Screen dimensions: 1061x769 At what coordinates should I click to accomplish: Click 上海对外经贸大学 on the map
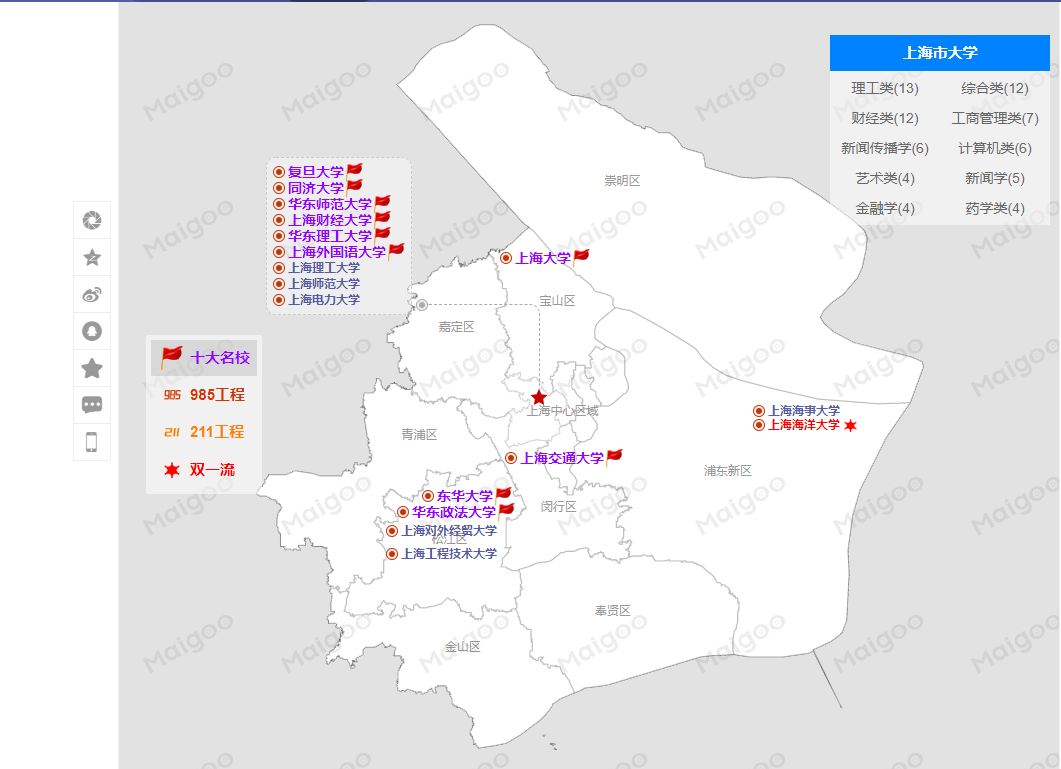[x=449, y=531]
